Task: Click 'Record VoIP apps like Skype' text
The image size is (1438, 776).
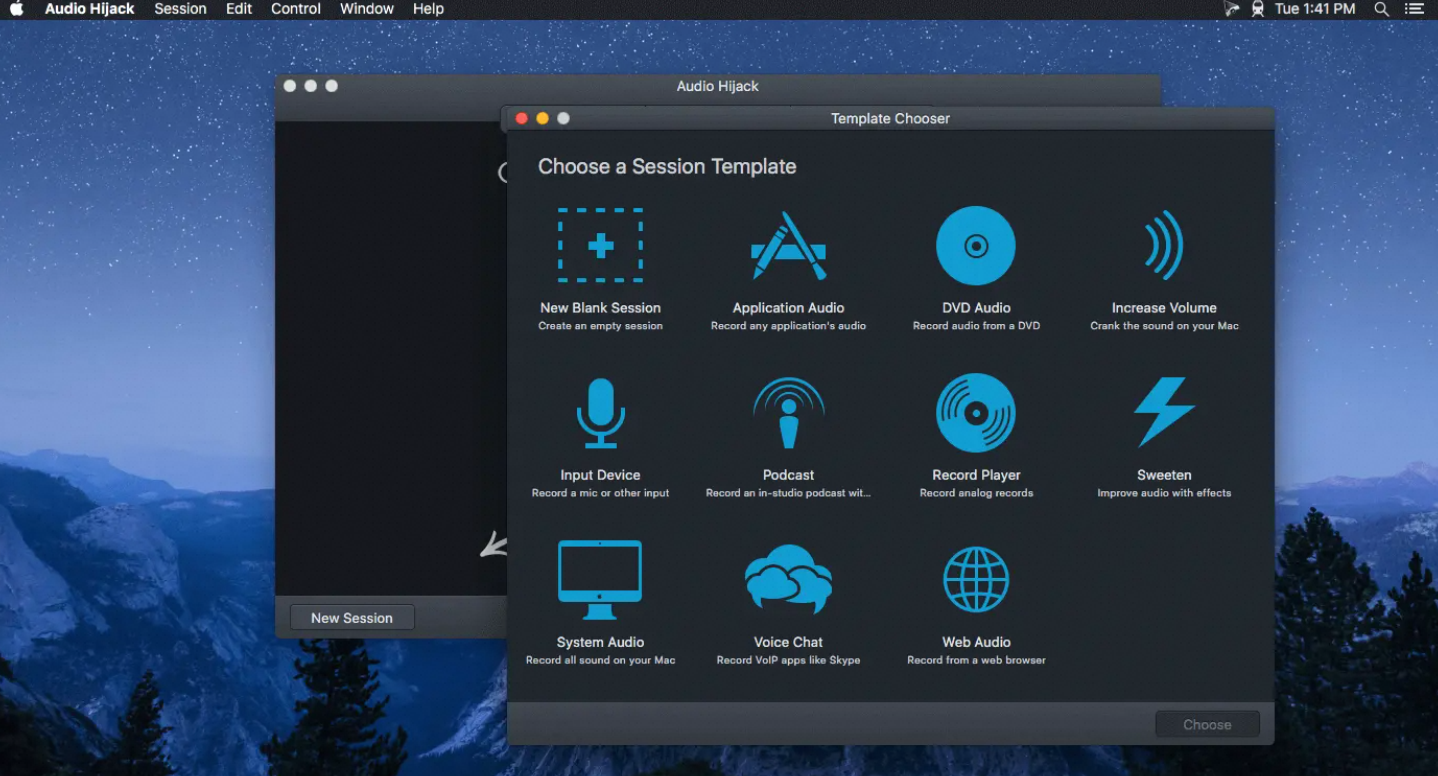Action: point(788,660)
